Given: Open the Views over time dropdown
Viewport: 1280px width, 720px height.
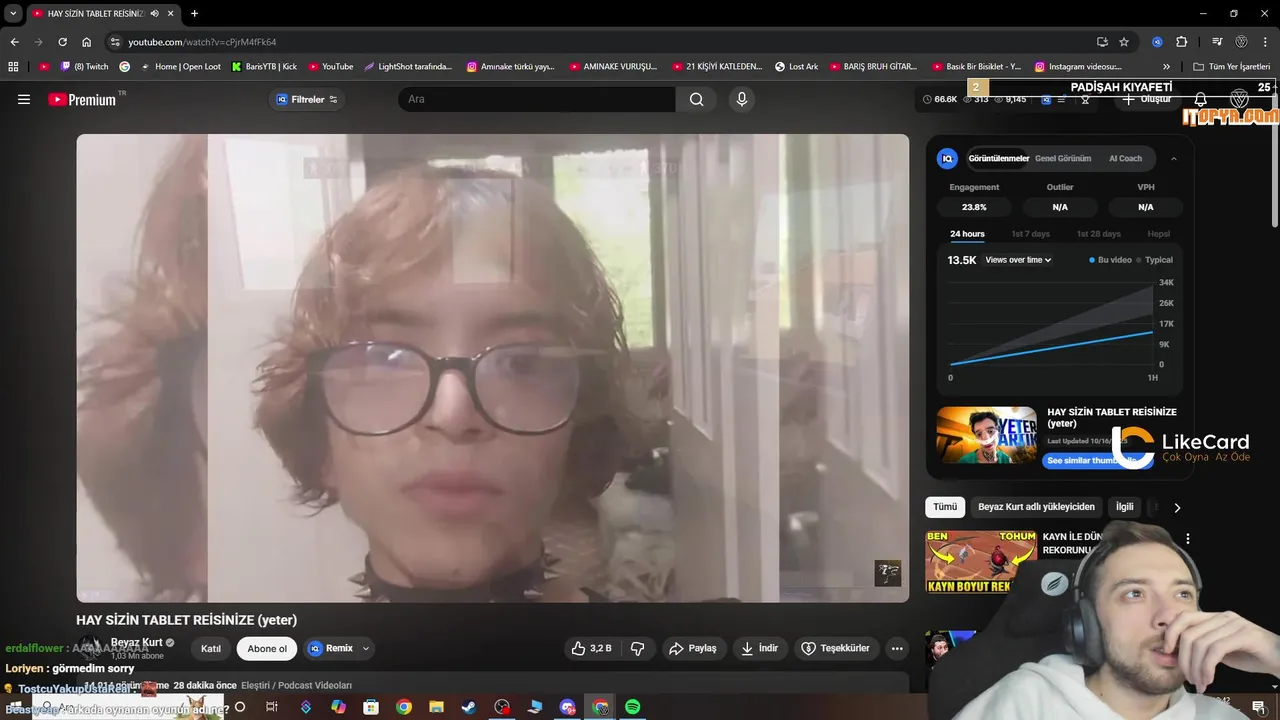Looking at the screenshot, I should click(1018, 260).
